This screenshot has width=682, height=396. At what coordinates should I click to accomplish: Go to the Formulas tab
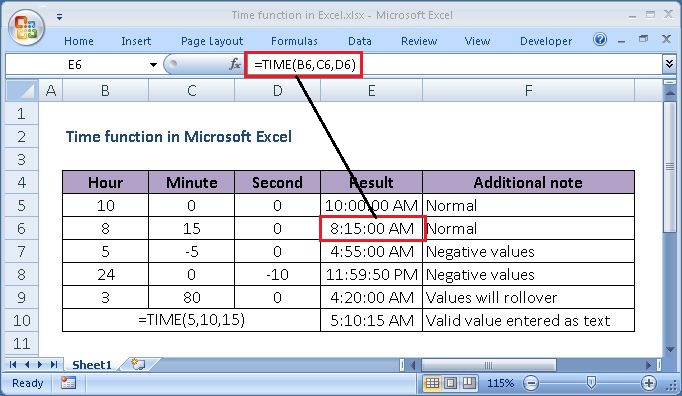[294, 41]
